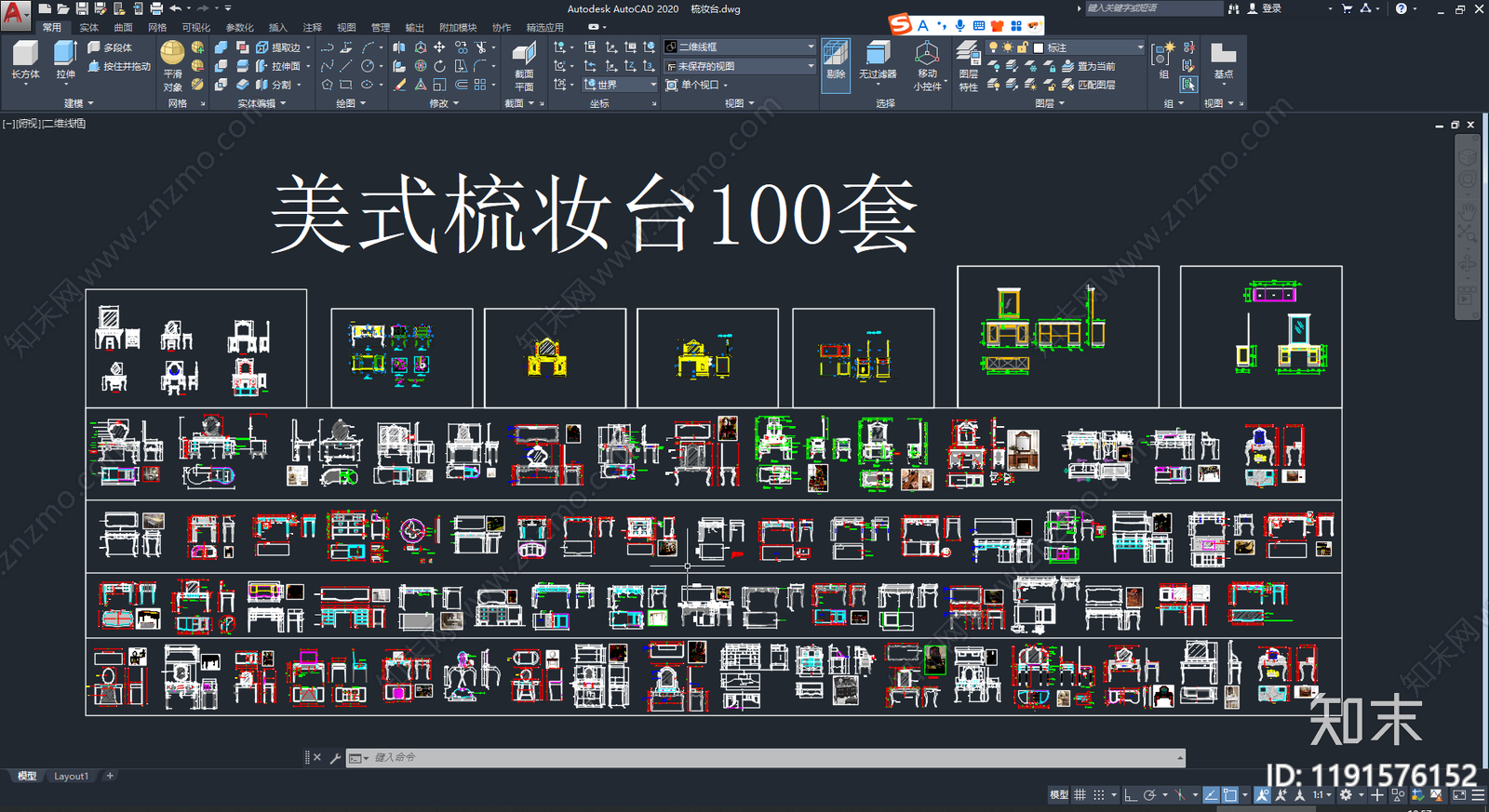Click the Plot/Print icon in quick access toolbar
The height and width of the screenshot is (812, 1489).
pos(156,8)
